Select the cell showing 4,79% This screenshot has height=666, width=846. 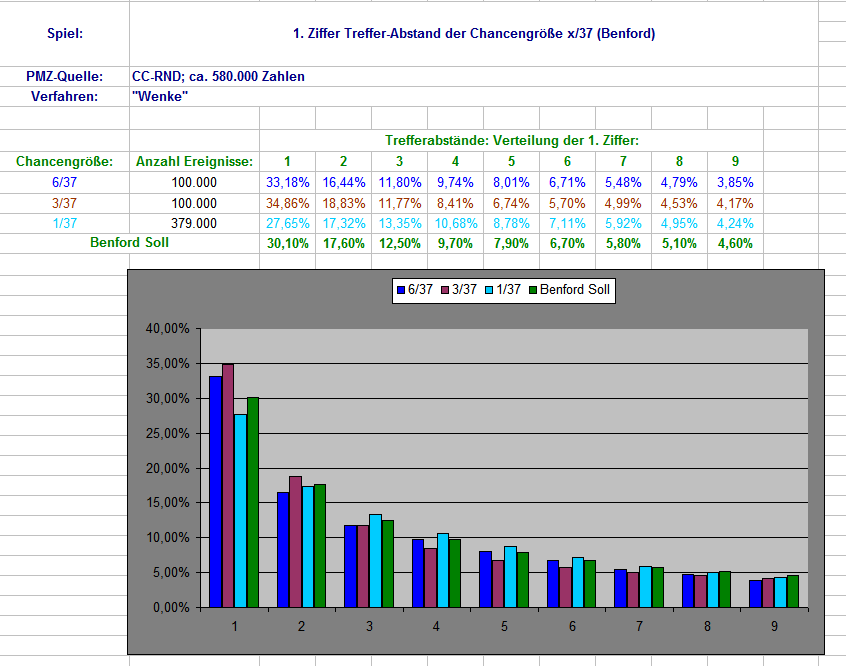679,182
